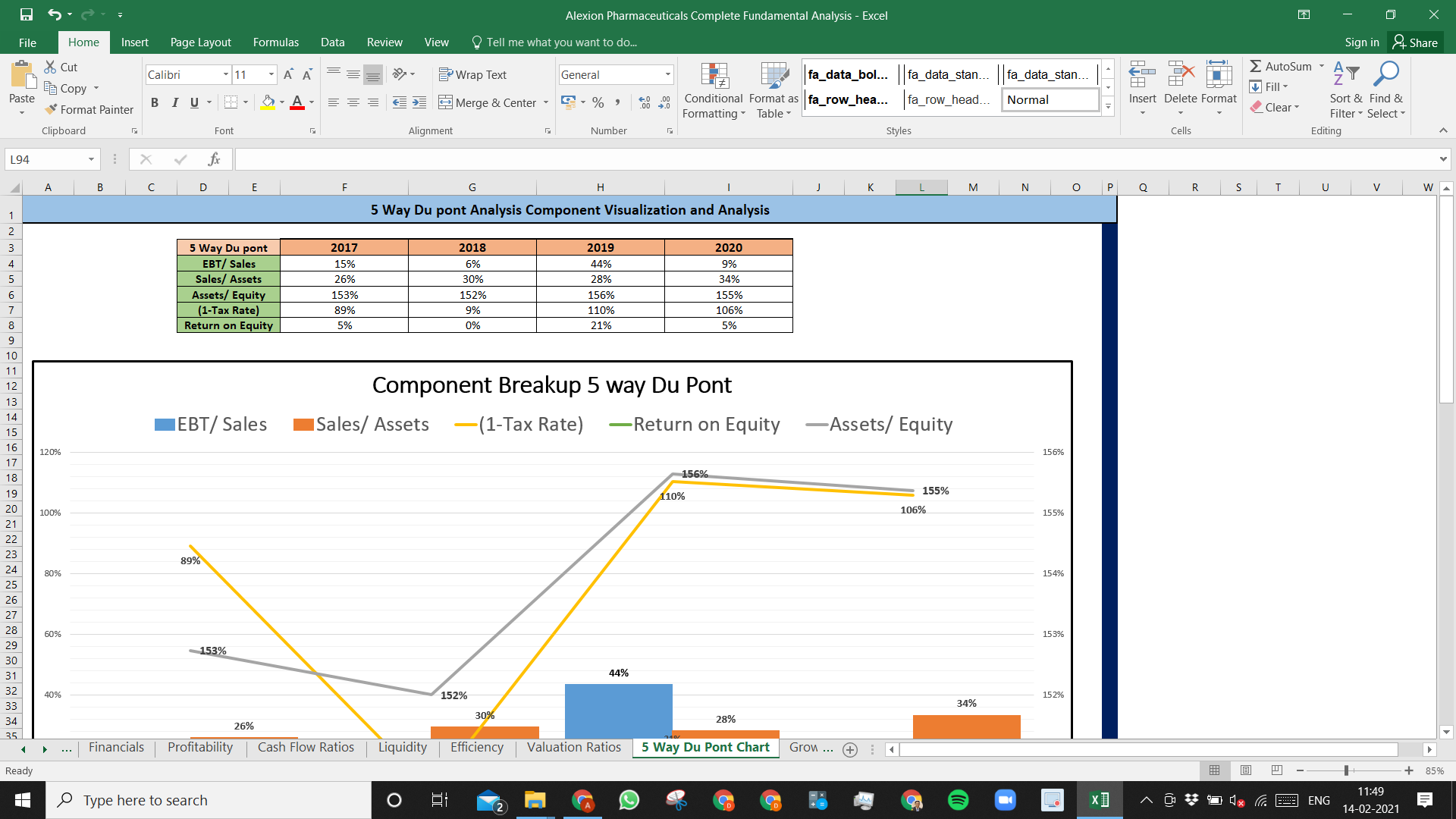The height and width of the screenshot is (819, 1456).
Task: Open the Name Box dropdown arrow
Action: [x=91, y=159]
